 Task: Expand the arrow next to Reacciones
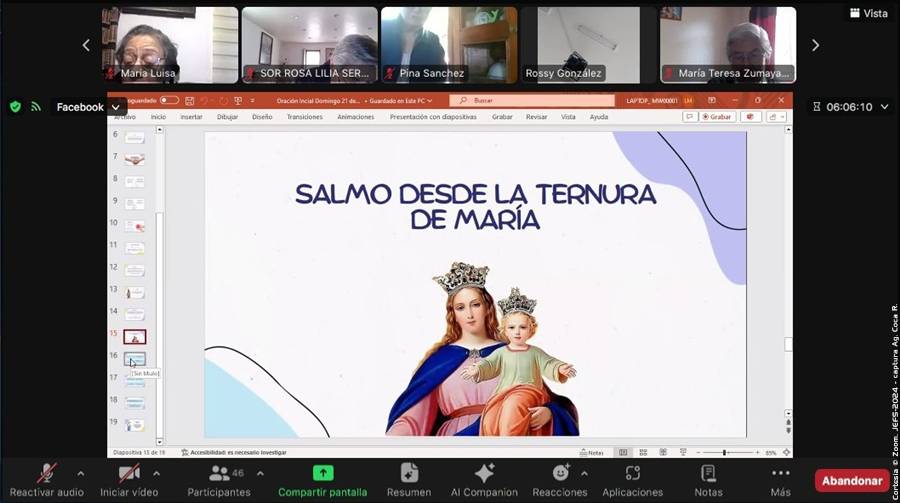[584, 474]
